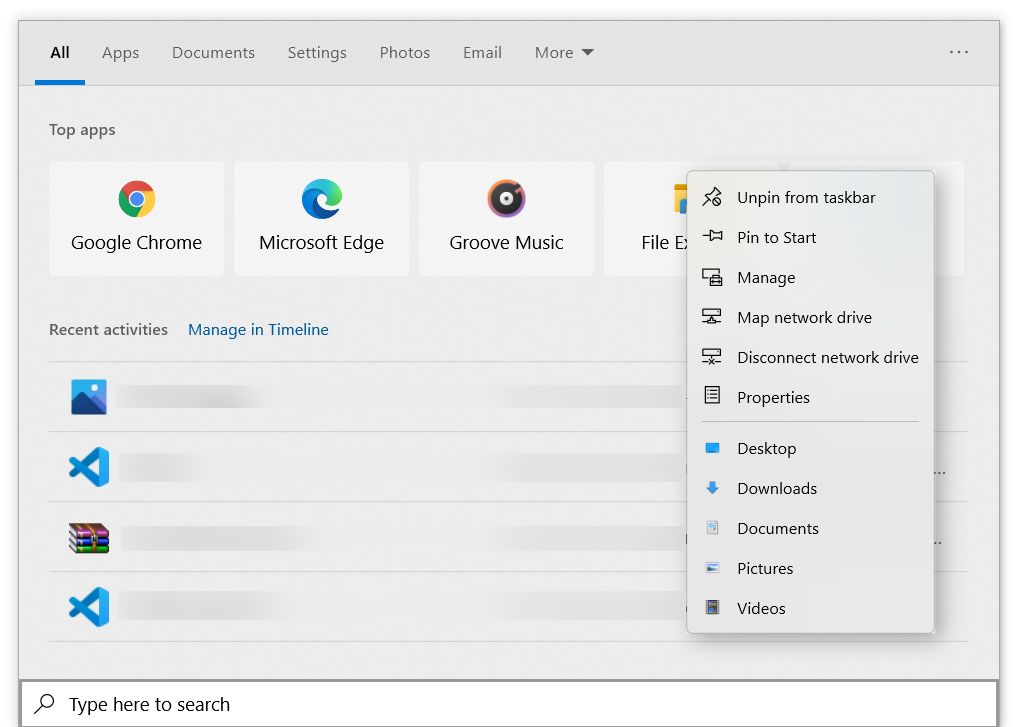1026x727 pixels.
Task: Click the Type here to search box
Action: [x=509, y=704]
